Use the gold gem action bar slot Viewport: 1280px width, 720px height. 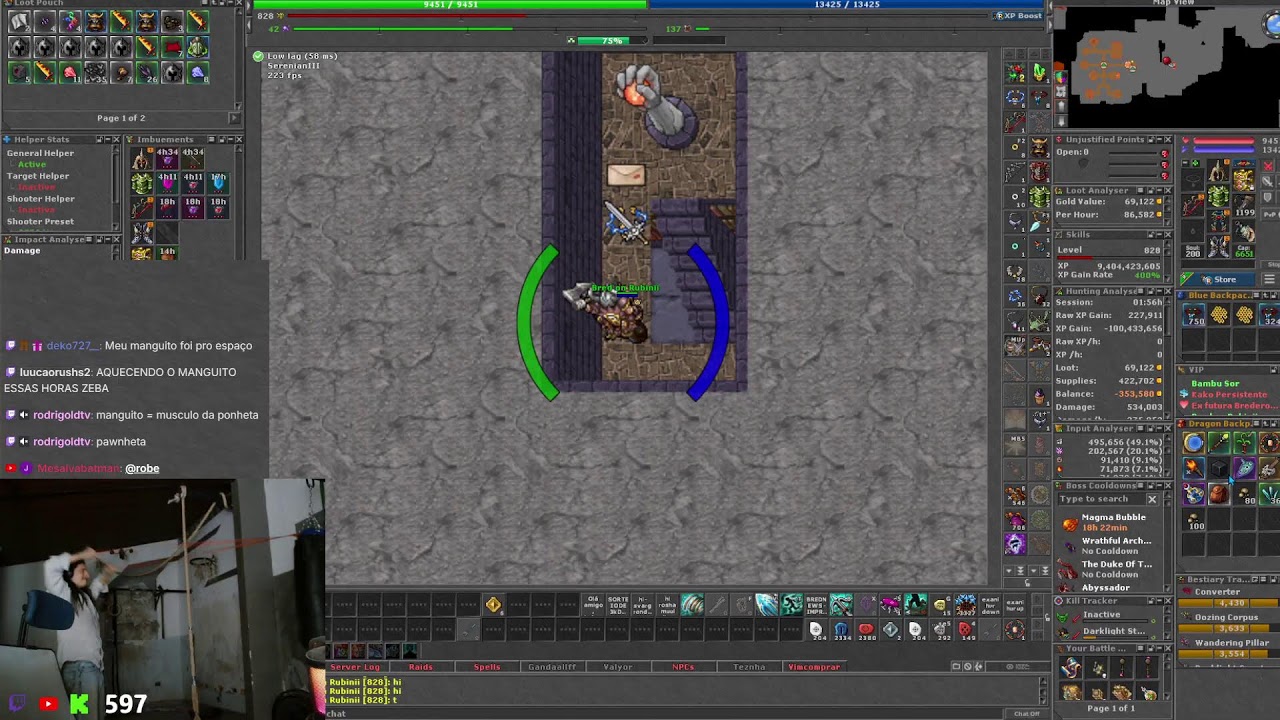494,604
